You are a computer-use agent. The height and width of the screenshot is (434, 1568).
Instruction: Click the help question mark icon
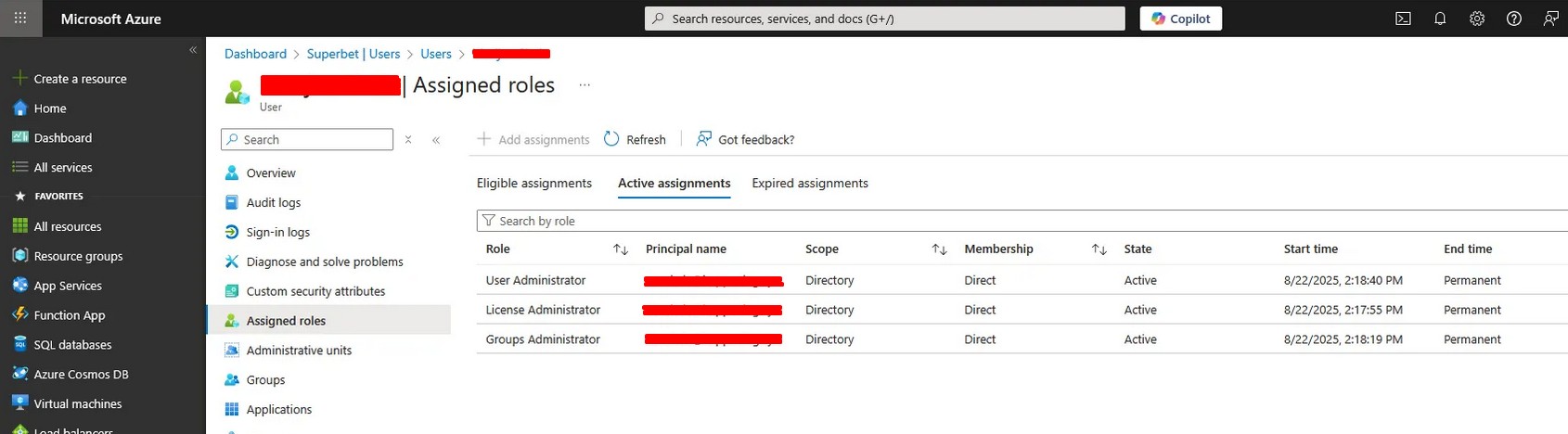pyautogui.click(x=1514, y=19)
